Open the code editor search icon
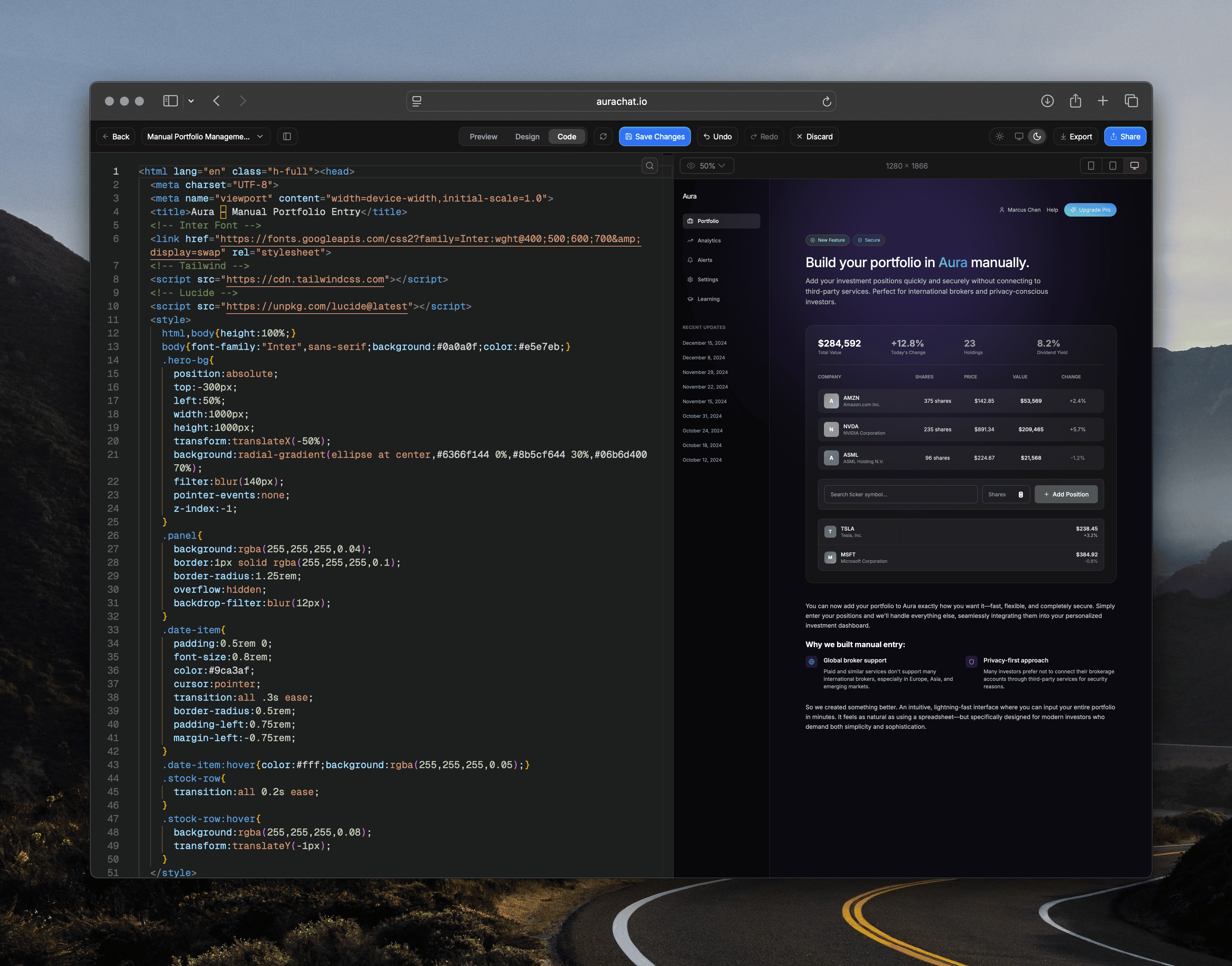Image resolution: width=1232 pixels, height=966 pixels. click(650, 166)
